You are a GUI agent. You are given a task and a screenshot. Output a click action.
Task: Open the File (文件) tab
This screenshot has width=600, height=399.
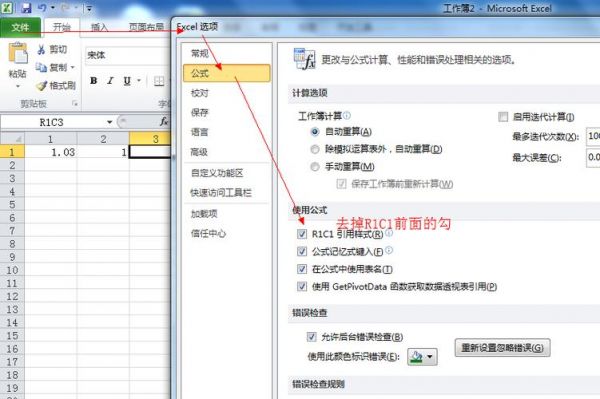pyautogui.click(x=20, y=27)
